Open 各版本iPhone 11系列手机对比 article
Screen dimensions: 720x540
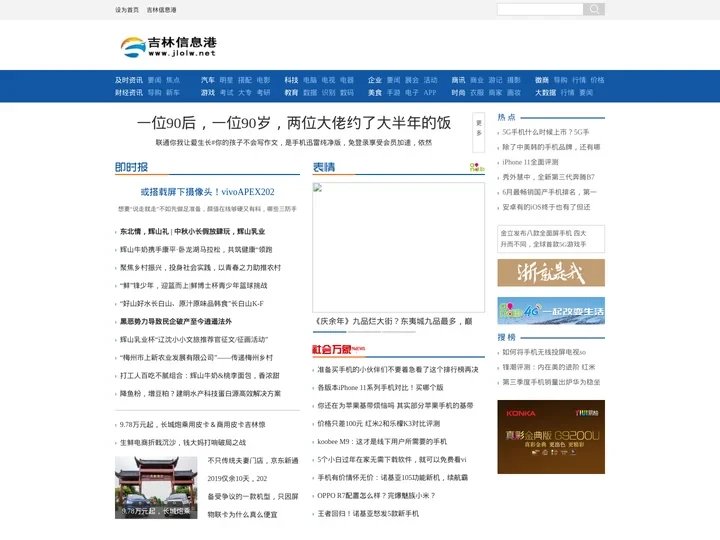click(x=380, y=388)
